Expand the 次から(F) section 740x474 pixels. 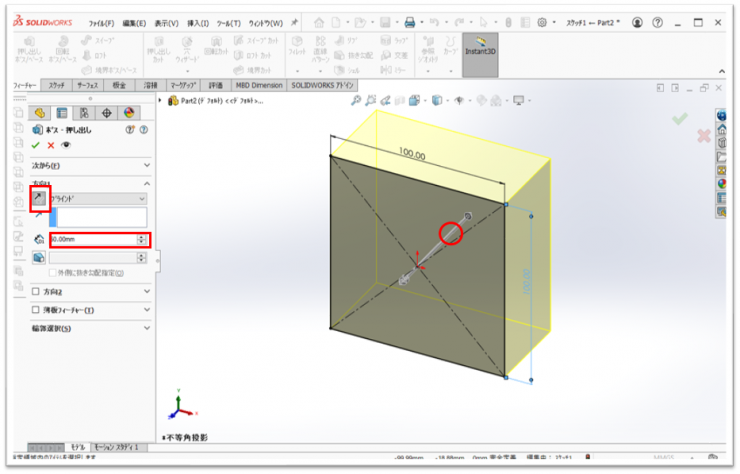(x=147, y=165)
